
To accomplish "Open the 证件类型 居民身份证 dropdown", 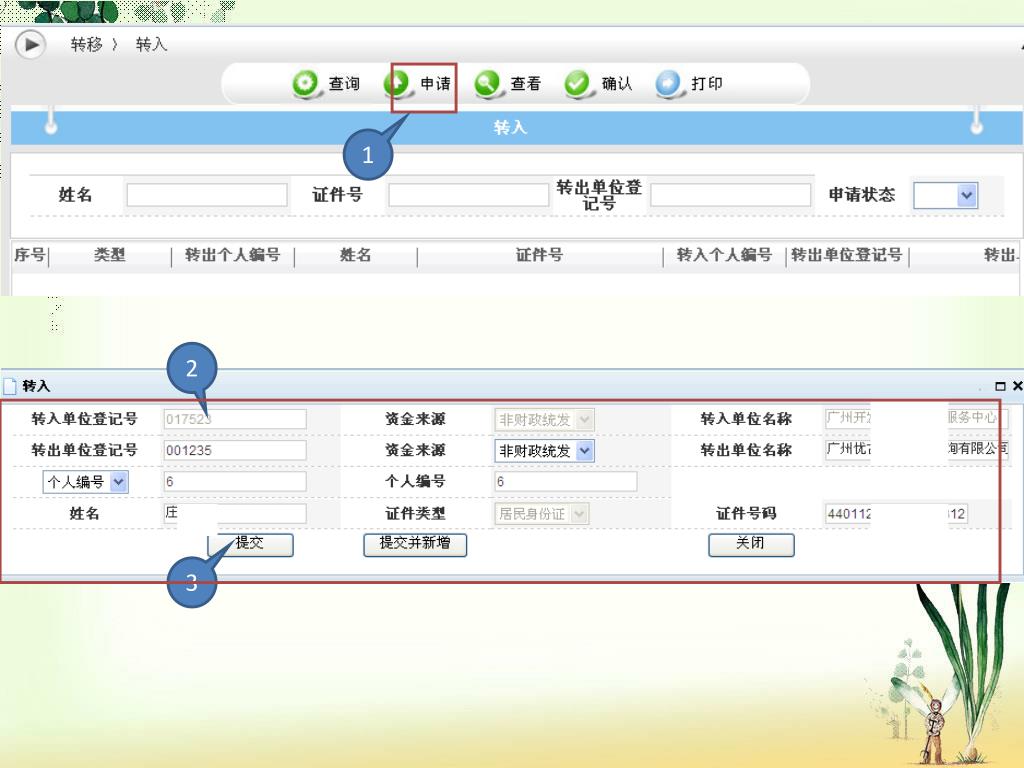I will click(541, 513).
